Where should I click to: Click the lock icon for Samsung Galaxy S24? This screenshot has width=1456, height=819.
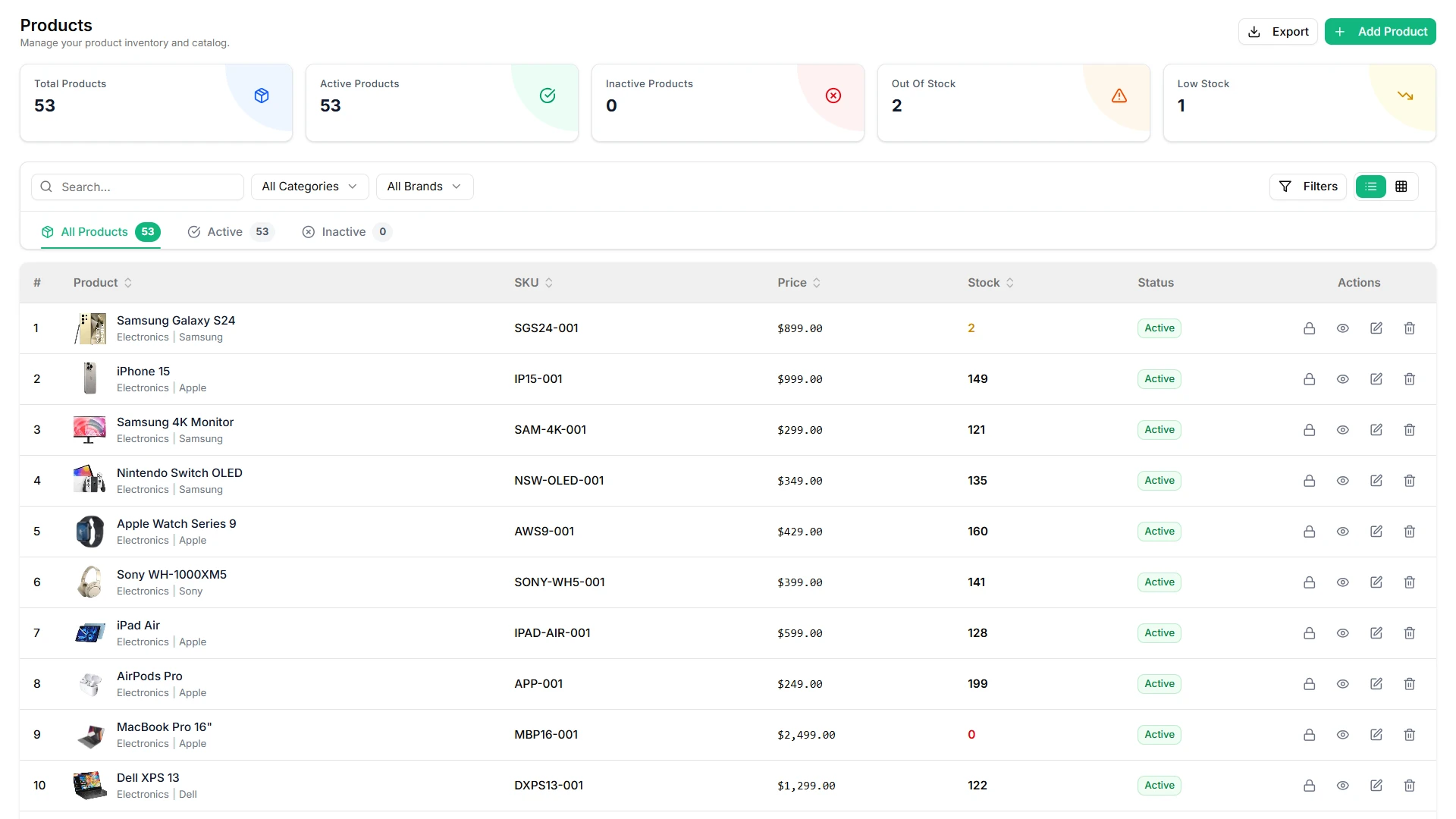1309,328
